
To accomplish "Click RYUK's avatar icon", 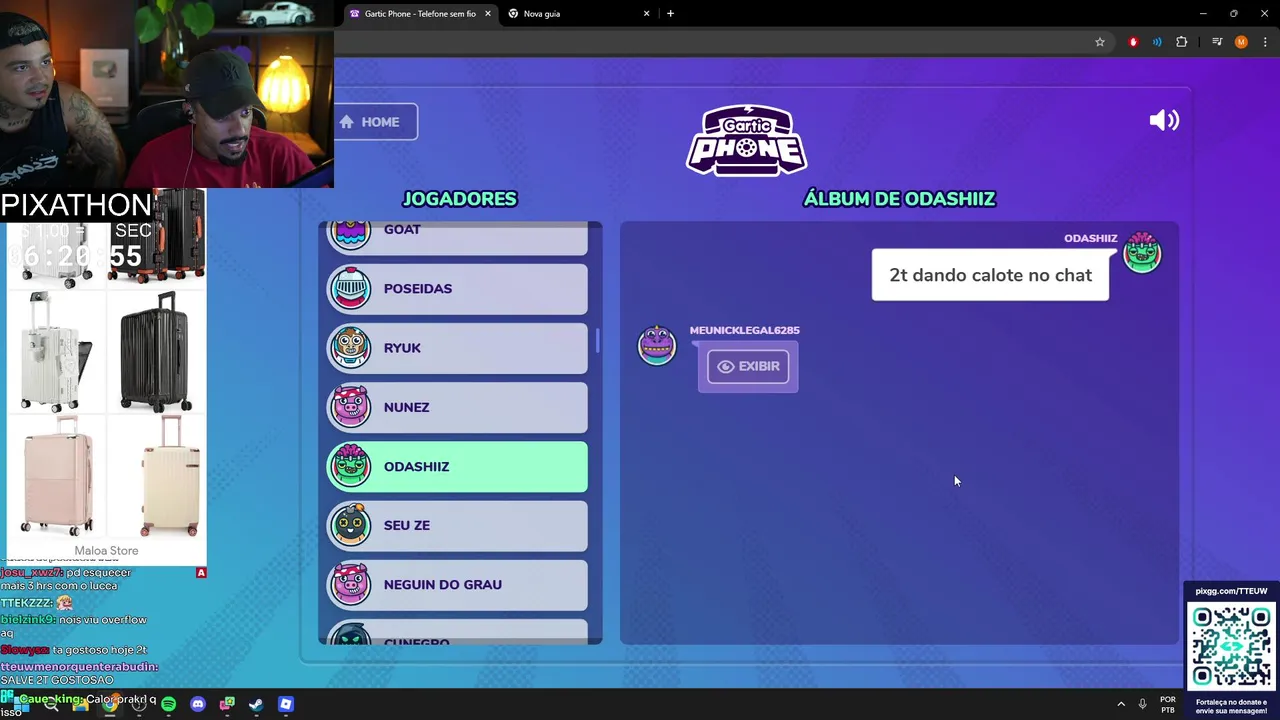I will (x=351, y=348).
